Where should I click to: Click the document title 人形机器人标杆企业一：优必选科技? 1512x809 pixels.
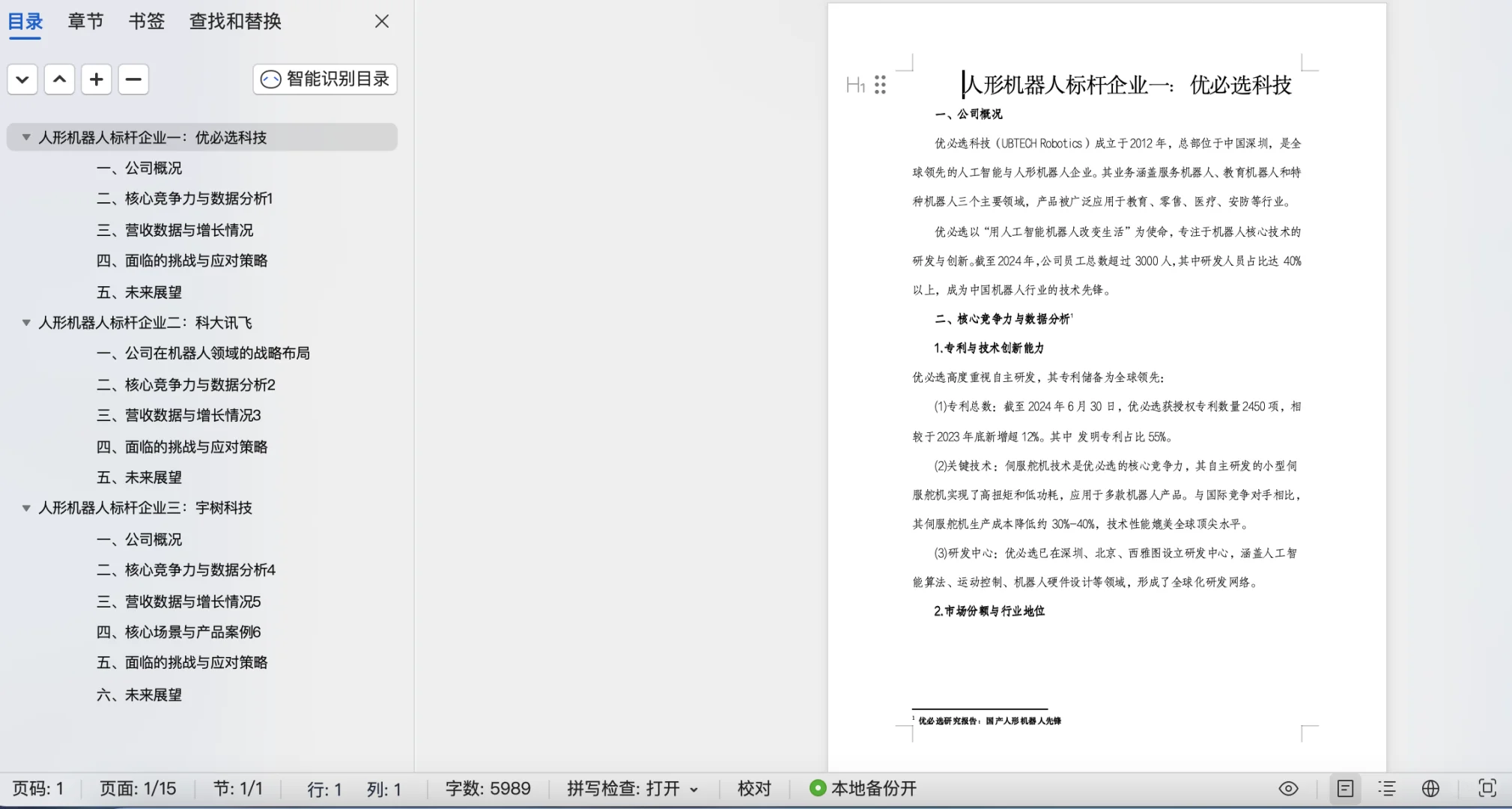coord(1128,85)
